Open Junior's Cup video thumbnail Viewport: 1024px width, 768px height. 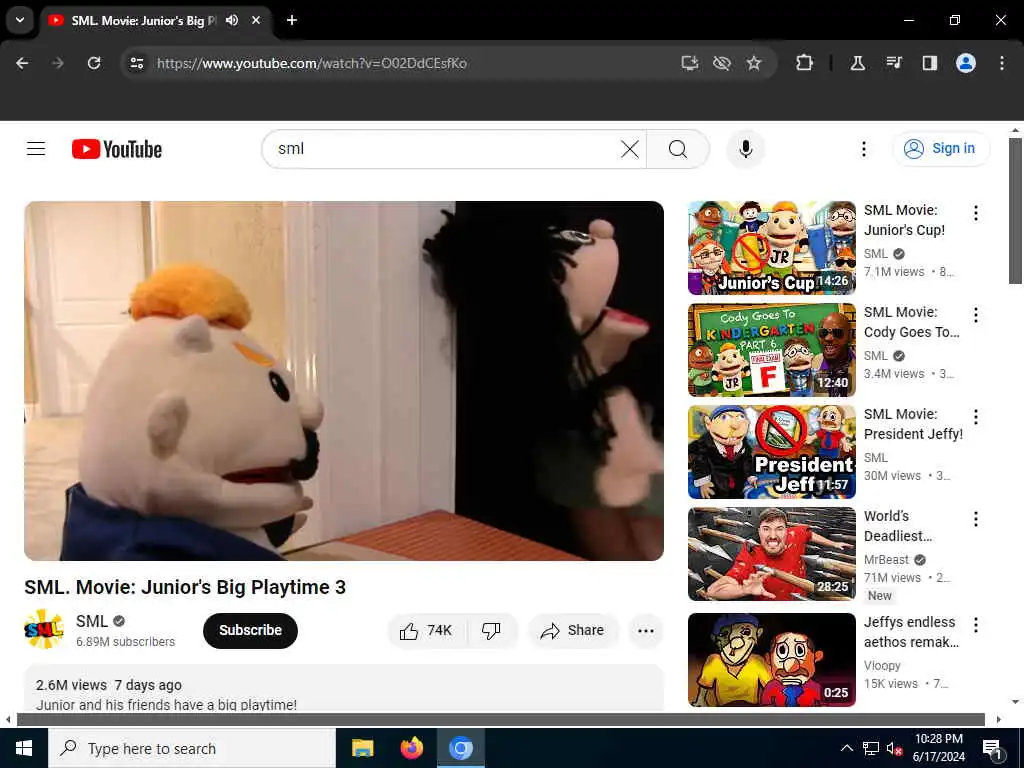(x=771, y=248)
